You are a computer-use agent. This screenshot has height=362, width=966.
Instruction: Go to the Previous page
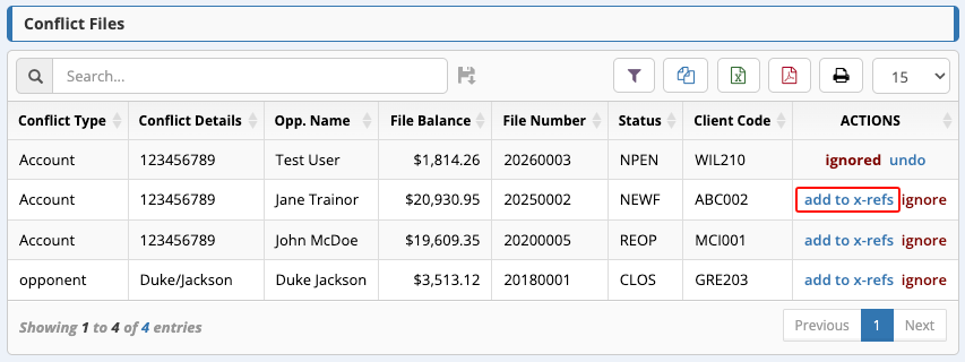click(822, 325)
